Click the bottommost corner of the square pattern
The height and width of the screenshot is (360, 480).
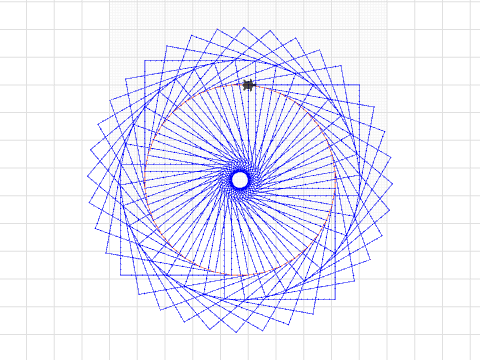click(x=236, y=332)
